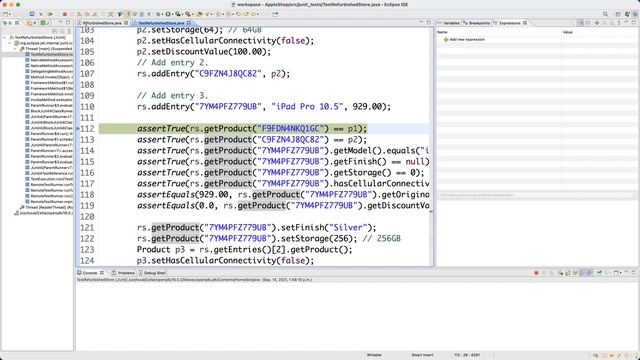Click the Writable status bar entry
Screen dimensions: 640x360
pyautogui.click(x=374, y=355)
